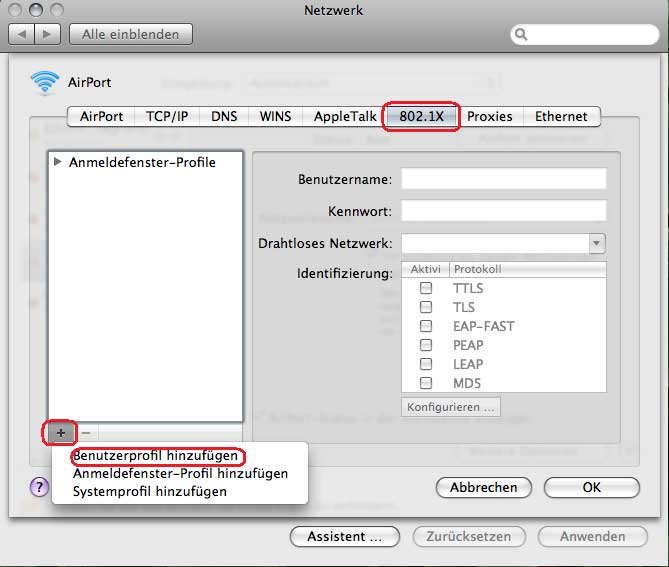
Task: Click the minus button to remove profile
Action: point(86,433)
